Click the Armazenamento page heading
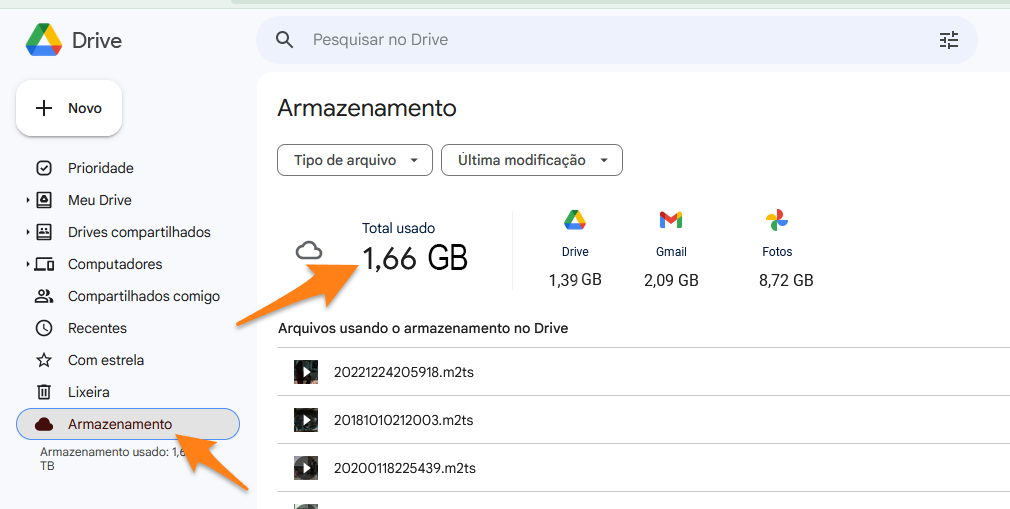This screenshot has width=1010, height=509. pos(367,108)
